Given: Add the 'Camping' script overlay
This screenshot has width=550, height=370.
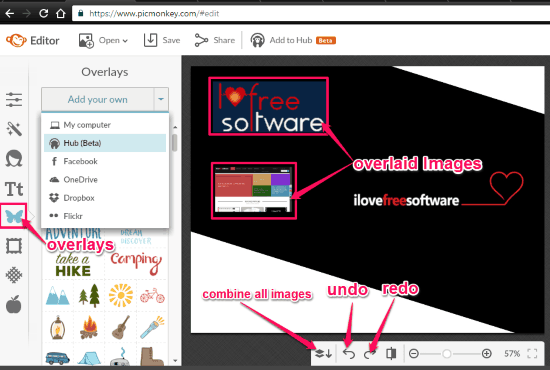Looking at the screenshot, I should pyautogui.click(x=136, y=263).
